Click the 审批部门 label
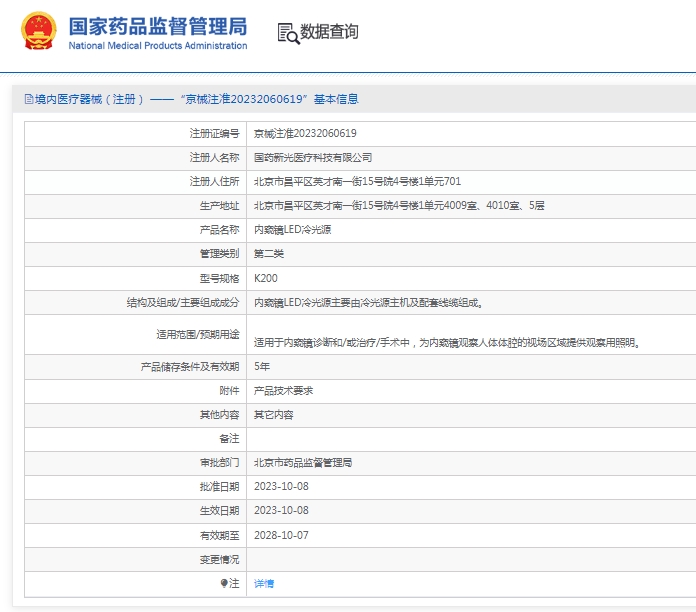 coord(219,462)
